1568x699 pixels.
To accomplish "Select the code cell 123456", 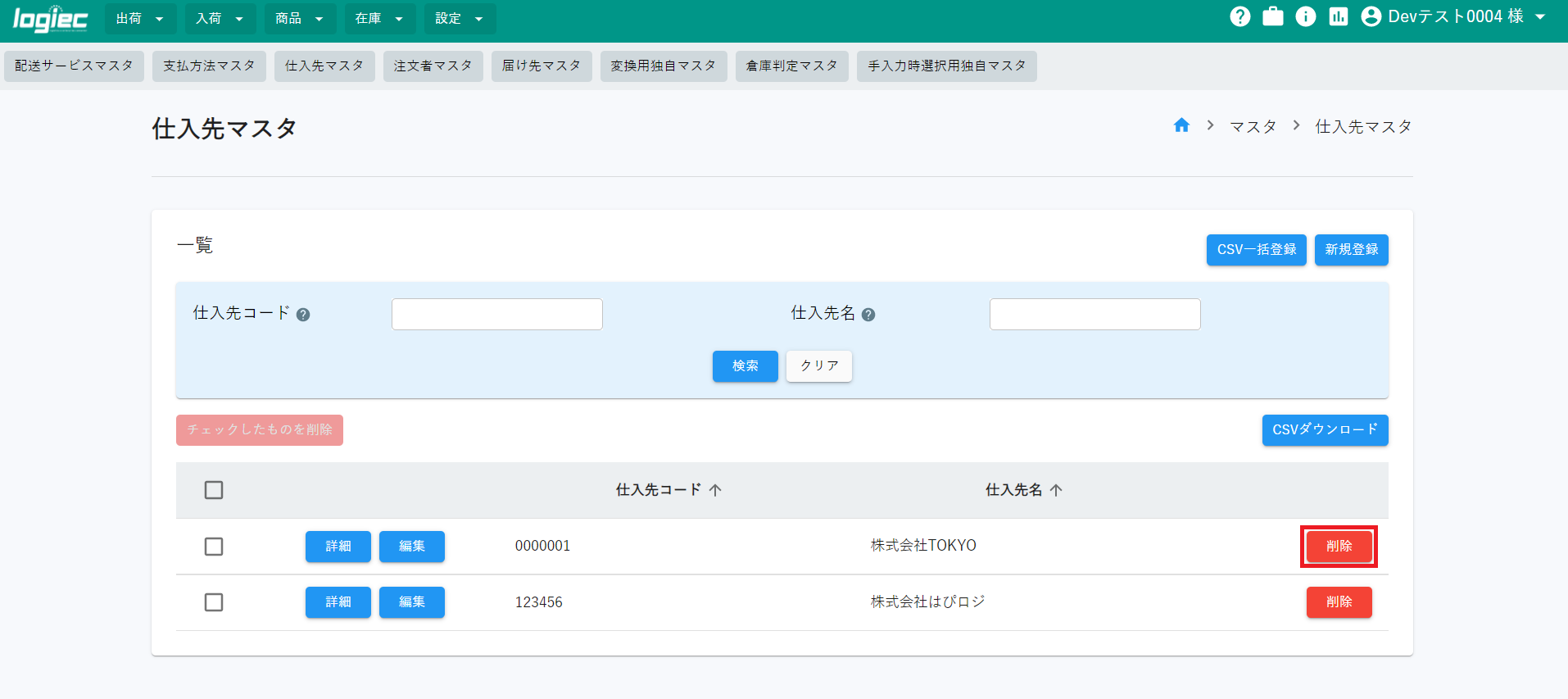I will [x=538, y=602].
